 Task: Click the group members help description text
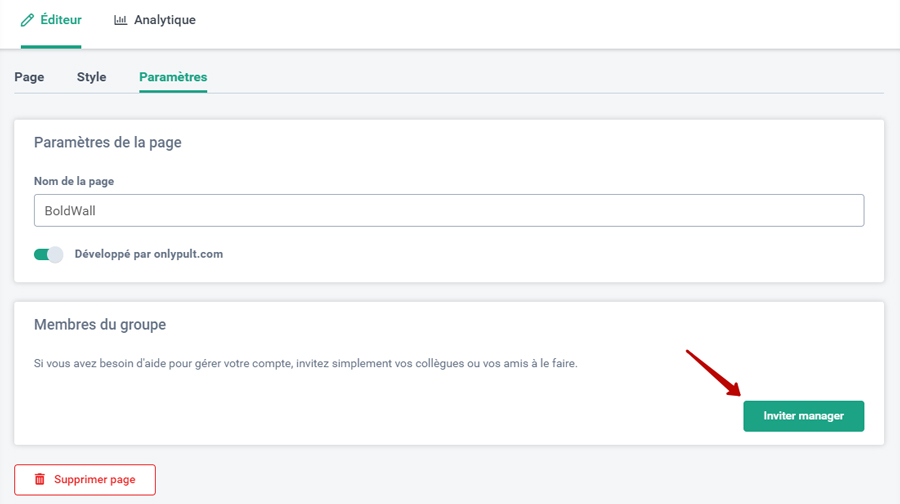[305, 363]
